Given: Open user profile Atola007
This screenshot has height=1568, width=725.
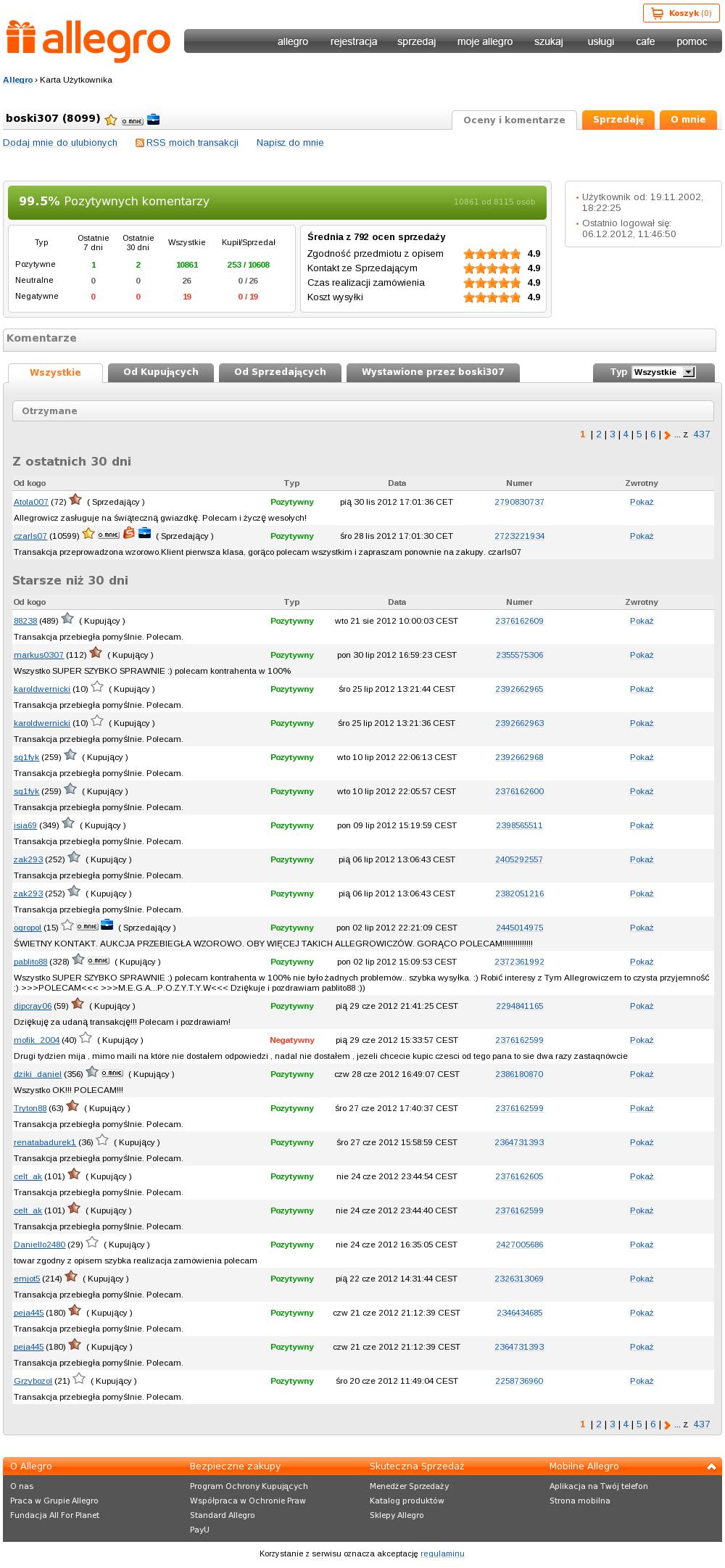Looking at the screenshot, I should point(31,502).
